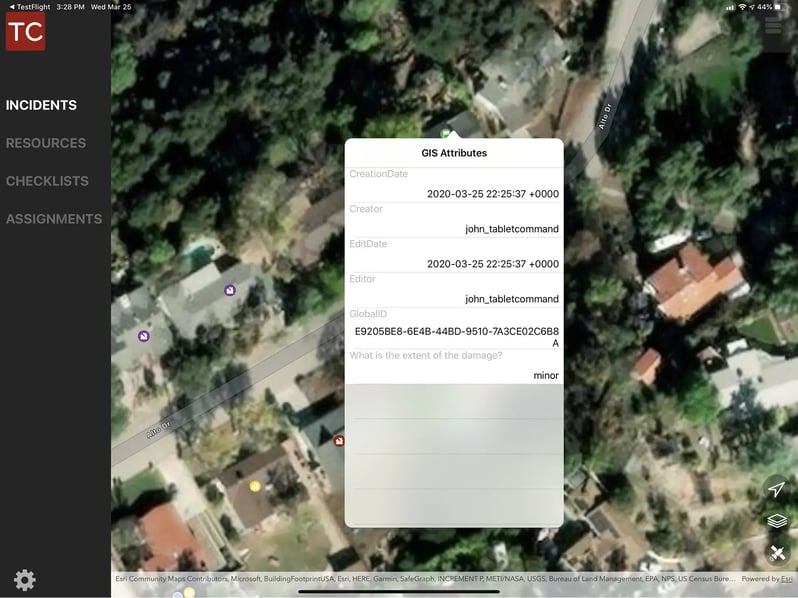Click the GIS Attributes popup title
798x598 pixels.
point(454,153)
